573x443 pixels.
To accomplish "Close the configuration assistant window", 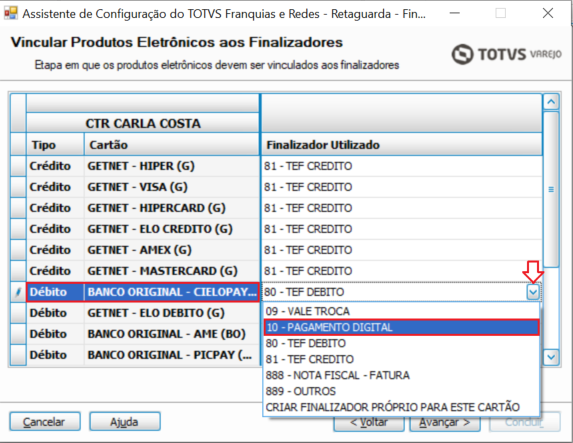I will [x=547, y=14].
